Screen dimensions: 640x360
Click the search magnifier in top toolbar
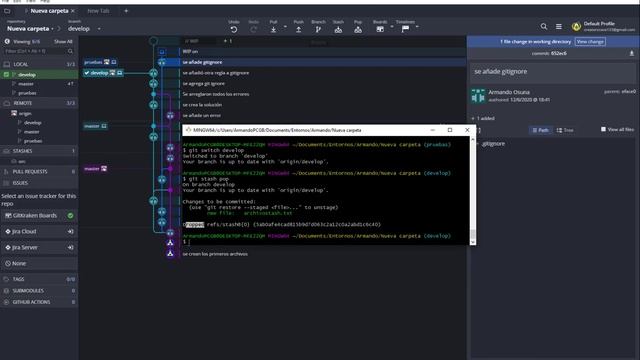[x=544, y=27]
